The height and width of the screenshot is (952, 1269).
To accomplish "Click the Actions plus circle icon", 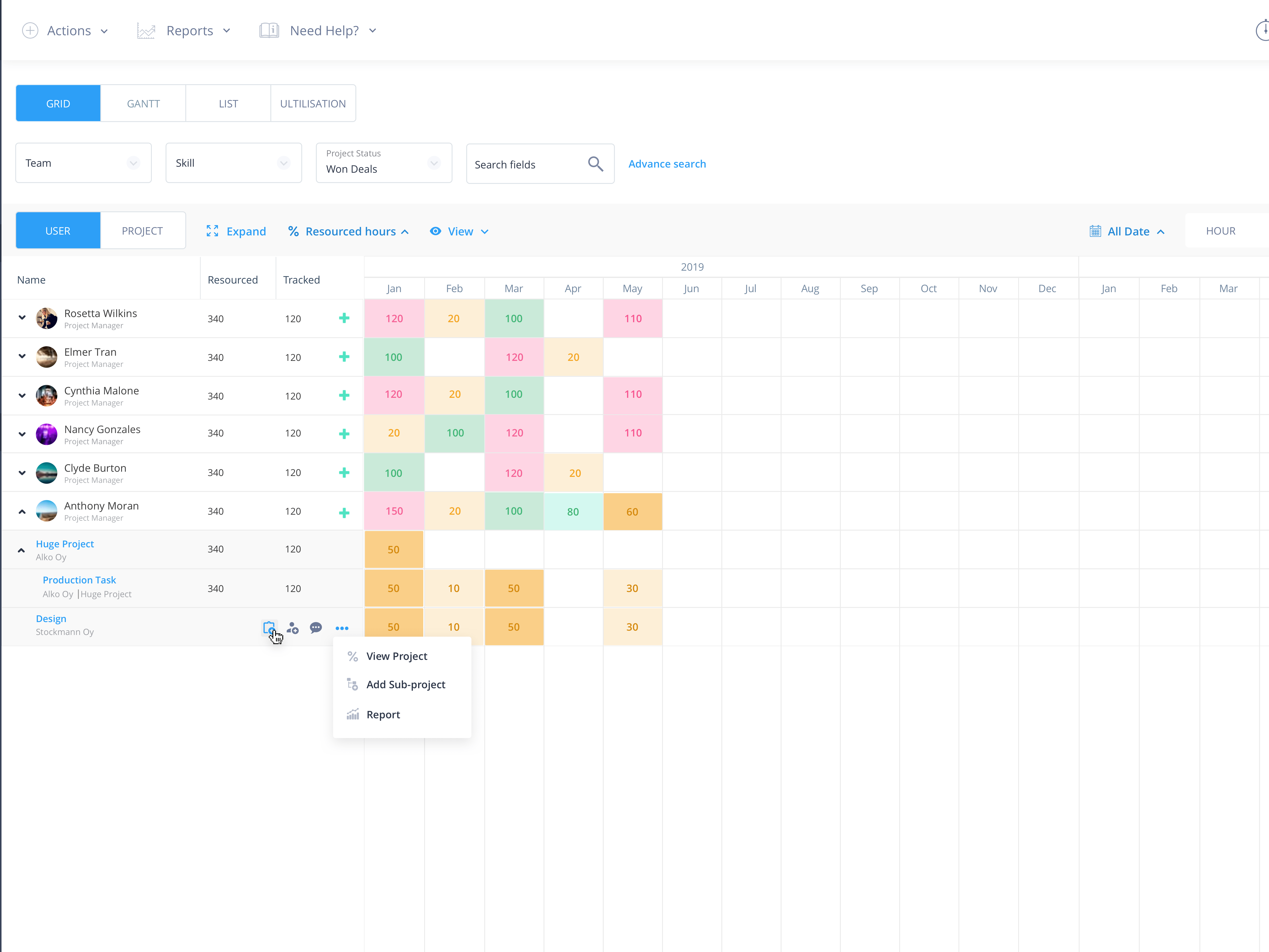I will click(x=30, y=31).
